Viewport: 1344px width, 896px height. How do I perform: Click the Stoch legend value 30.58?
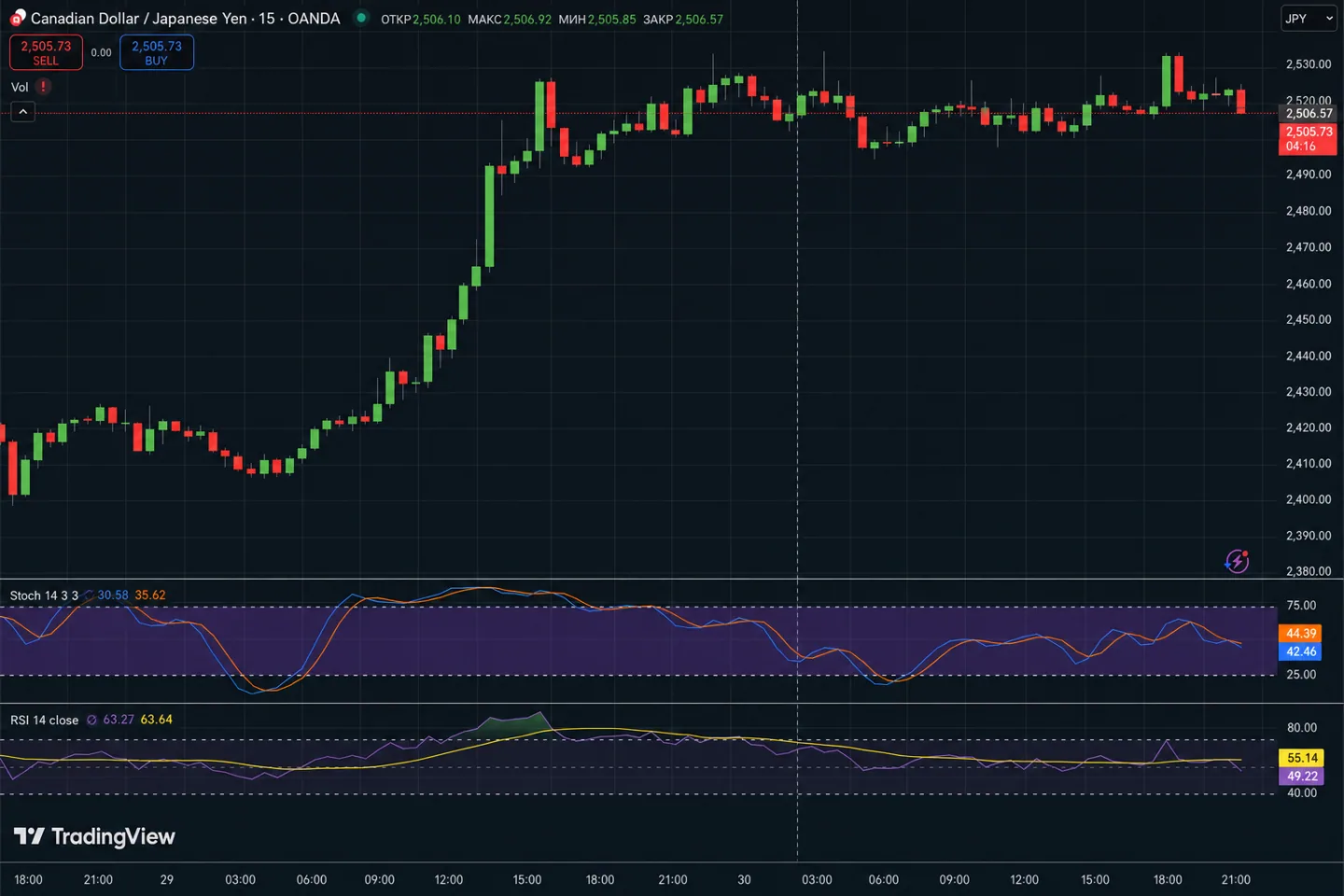(x=113, y=595)
